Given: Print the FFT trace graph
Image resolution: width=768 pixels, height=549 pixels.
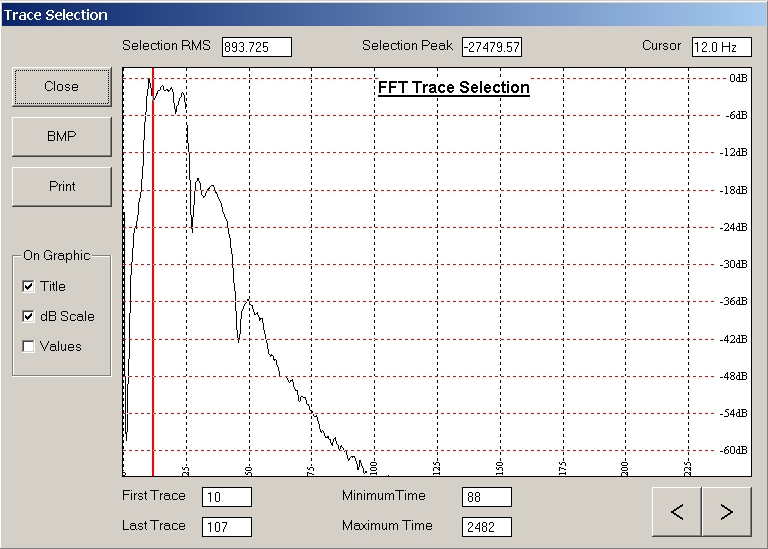Looking at the screenshot, I should tap(62, 187).
